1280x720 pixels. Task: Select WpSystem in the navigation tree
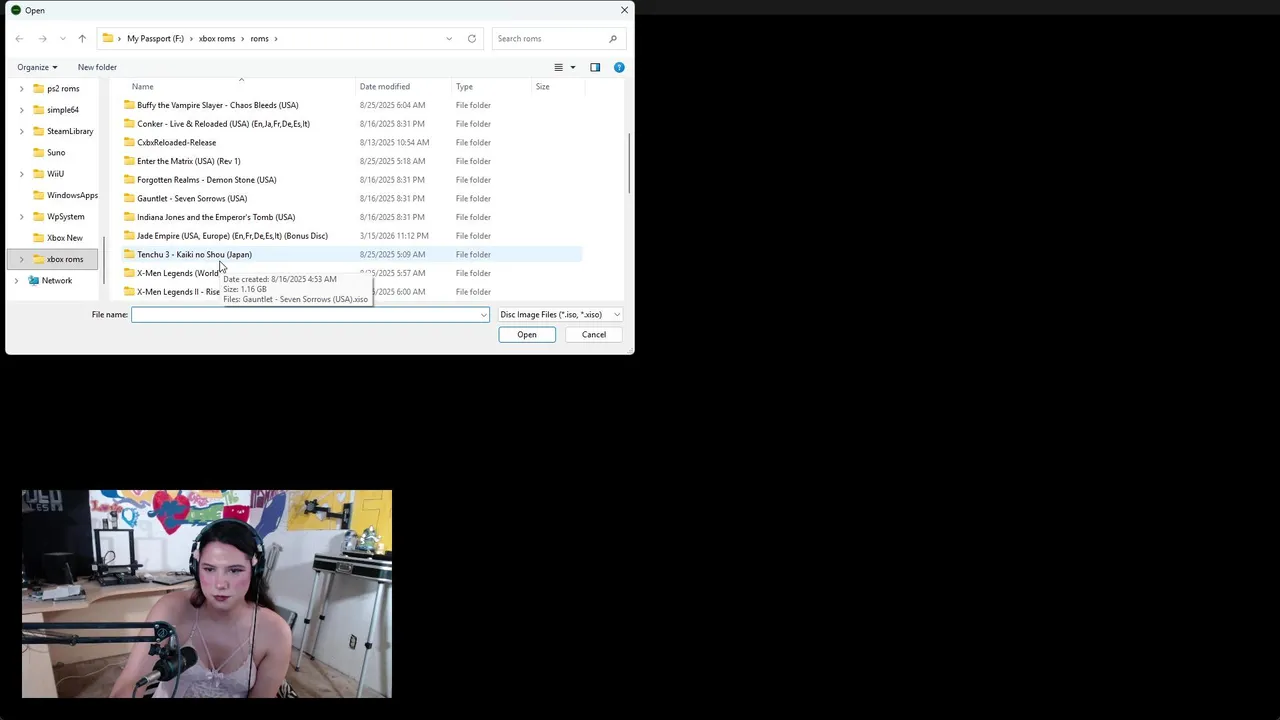click(66, 216)
